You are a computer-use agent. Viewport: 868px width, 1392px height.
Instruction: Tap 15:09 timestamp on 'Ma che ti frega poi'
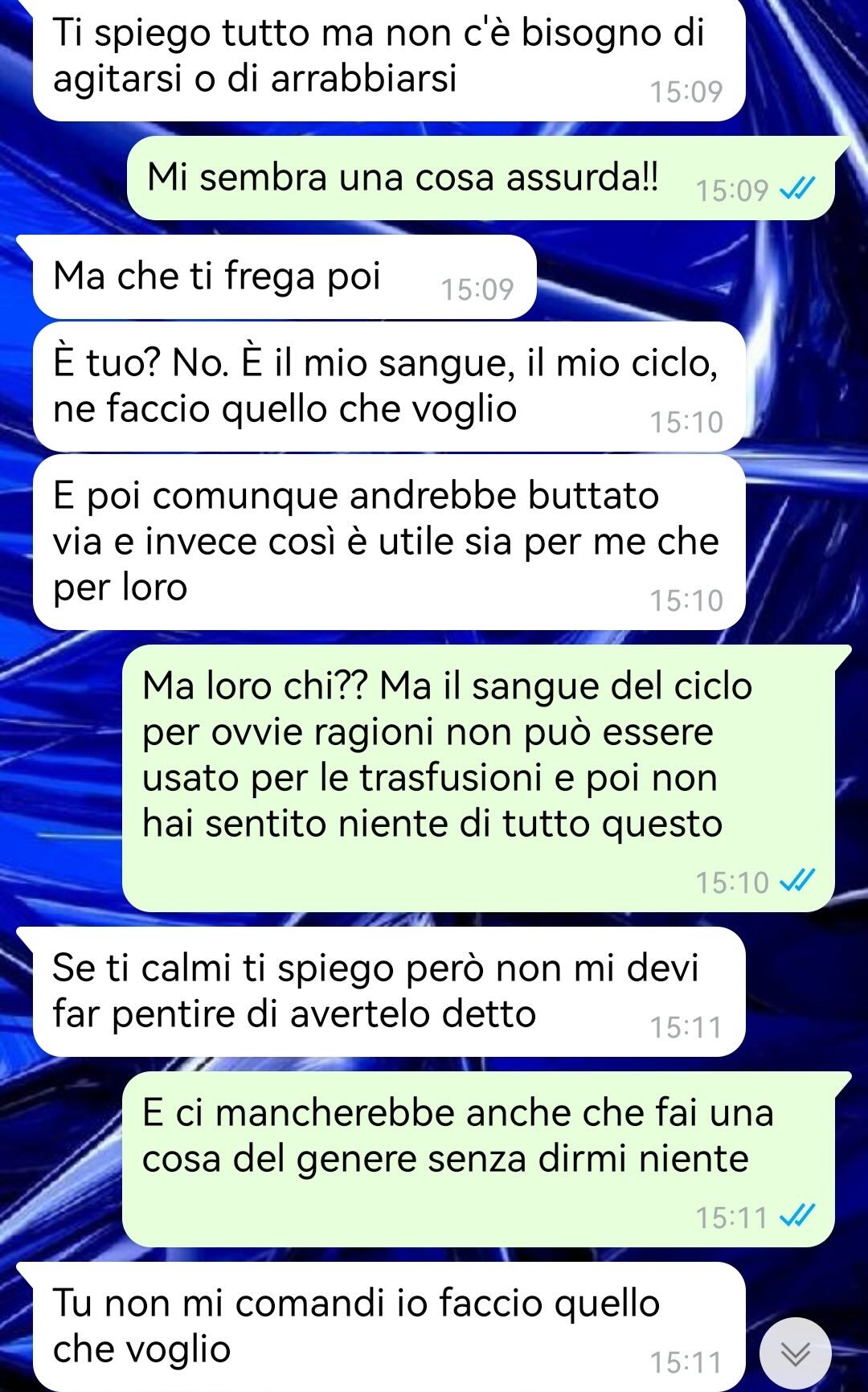click(477, 289)
